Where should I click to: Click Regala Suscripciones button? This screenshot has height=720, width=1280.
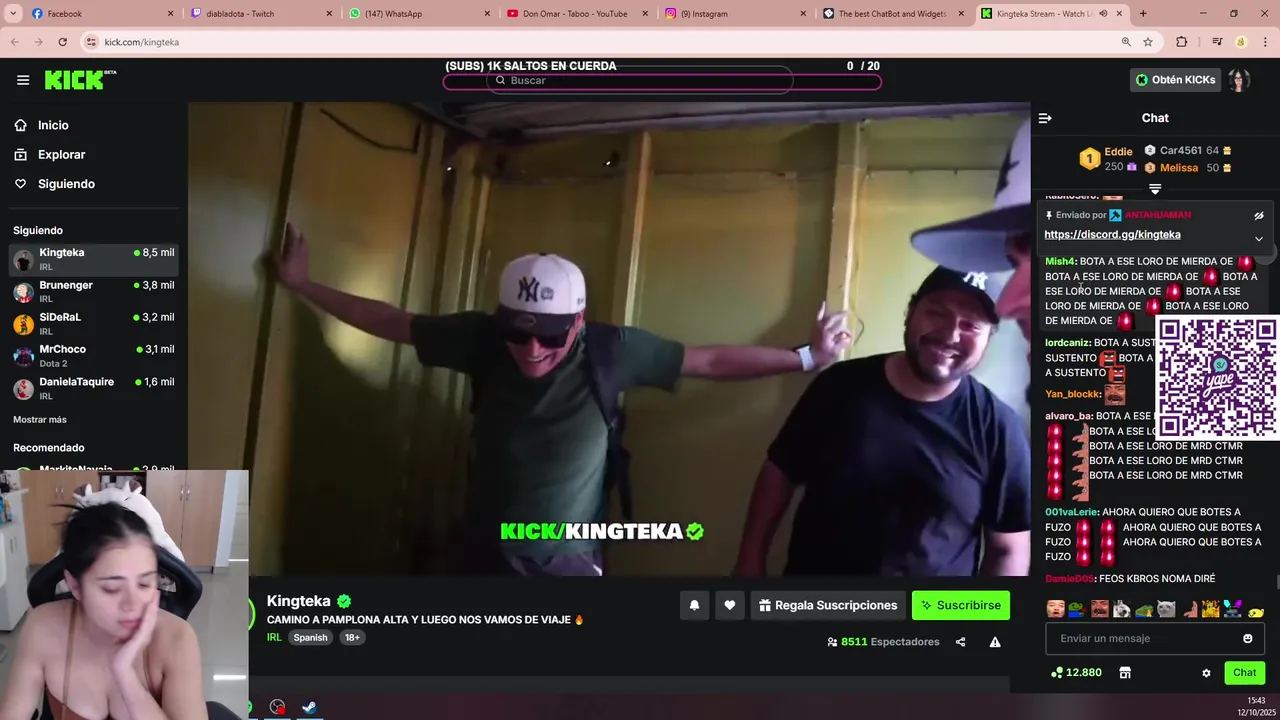[828, 605]
